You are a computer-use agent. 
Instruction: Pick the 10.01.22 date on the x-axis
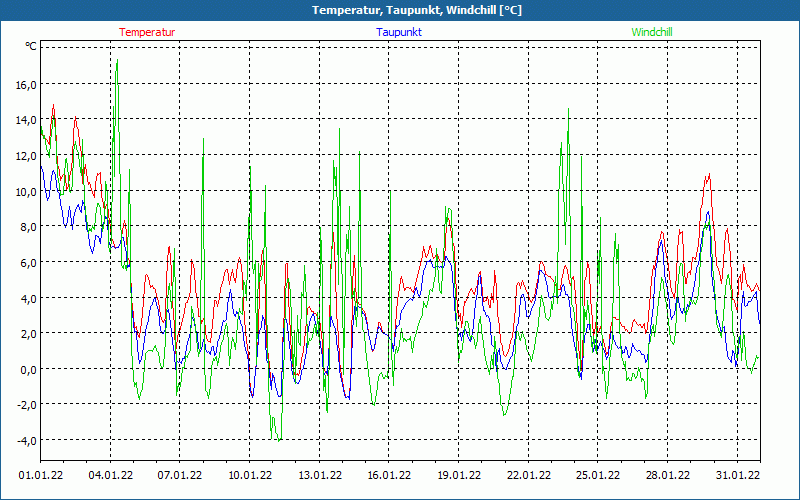[x=250, y=476]
